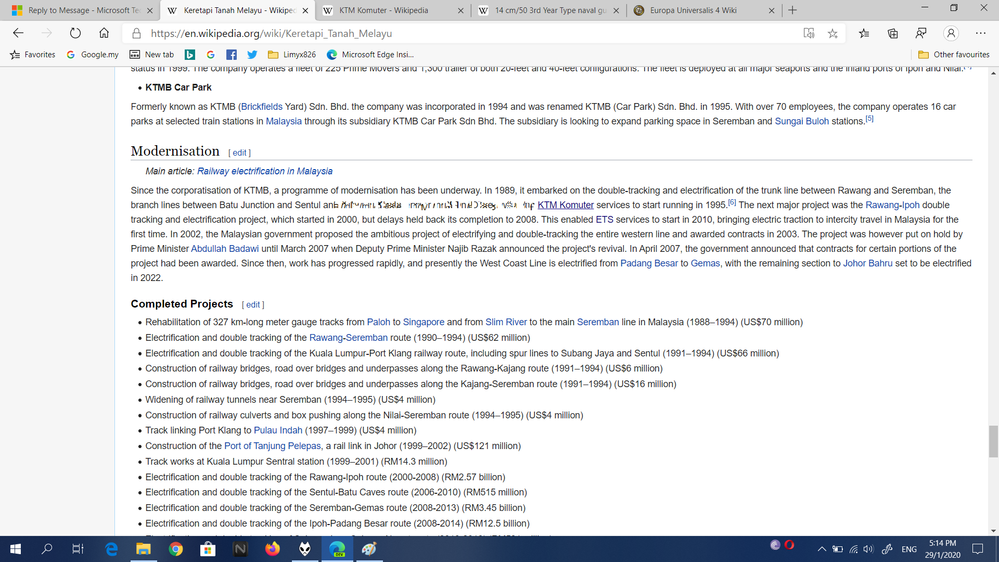
Task: Open the Facebook bookmark icon
Action: pos(231,55)
